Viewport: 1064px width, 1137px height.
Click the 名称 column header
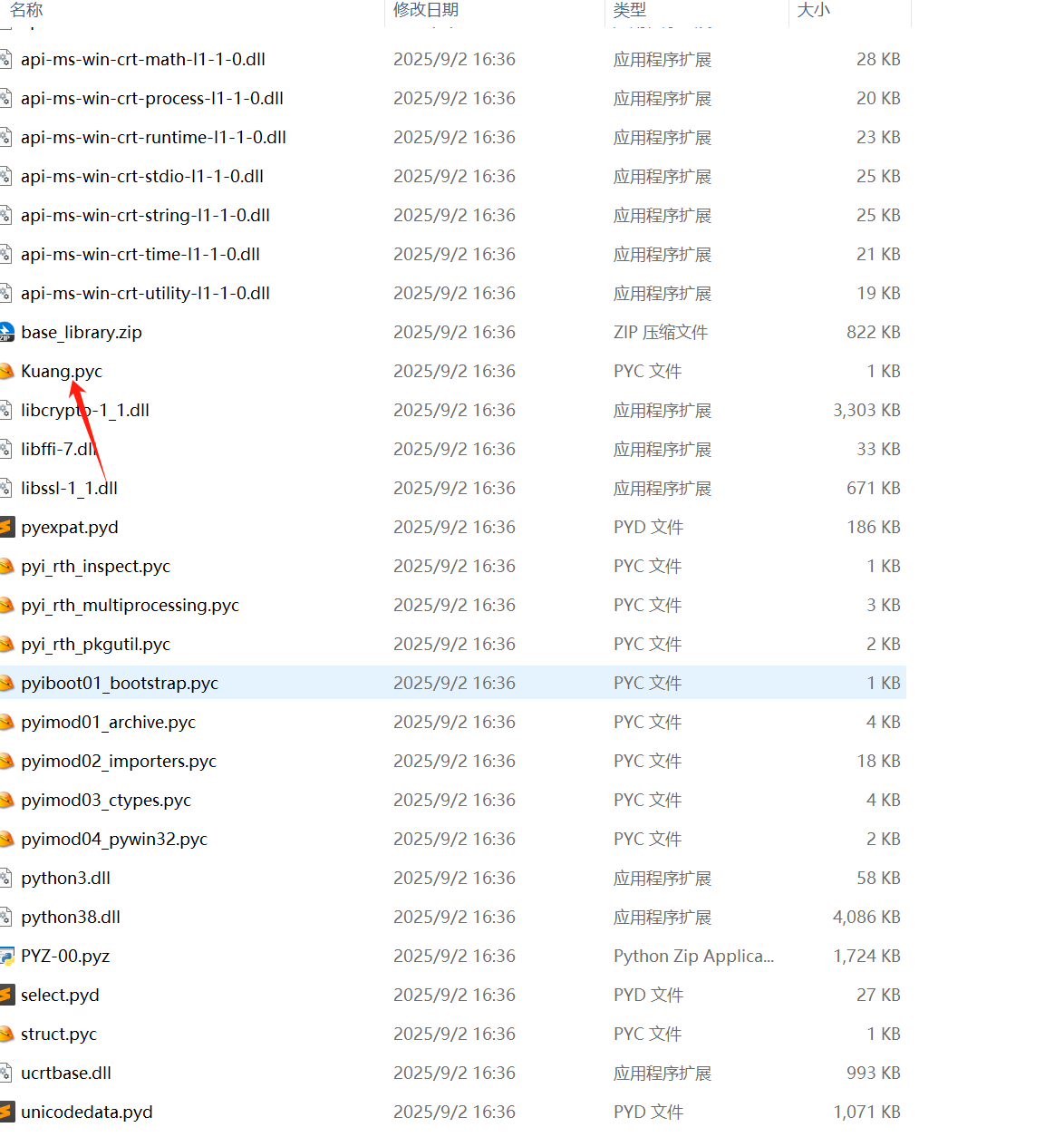(27, 10)
